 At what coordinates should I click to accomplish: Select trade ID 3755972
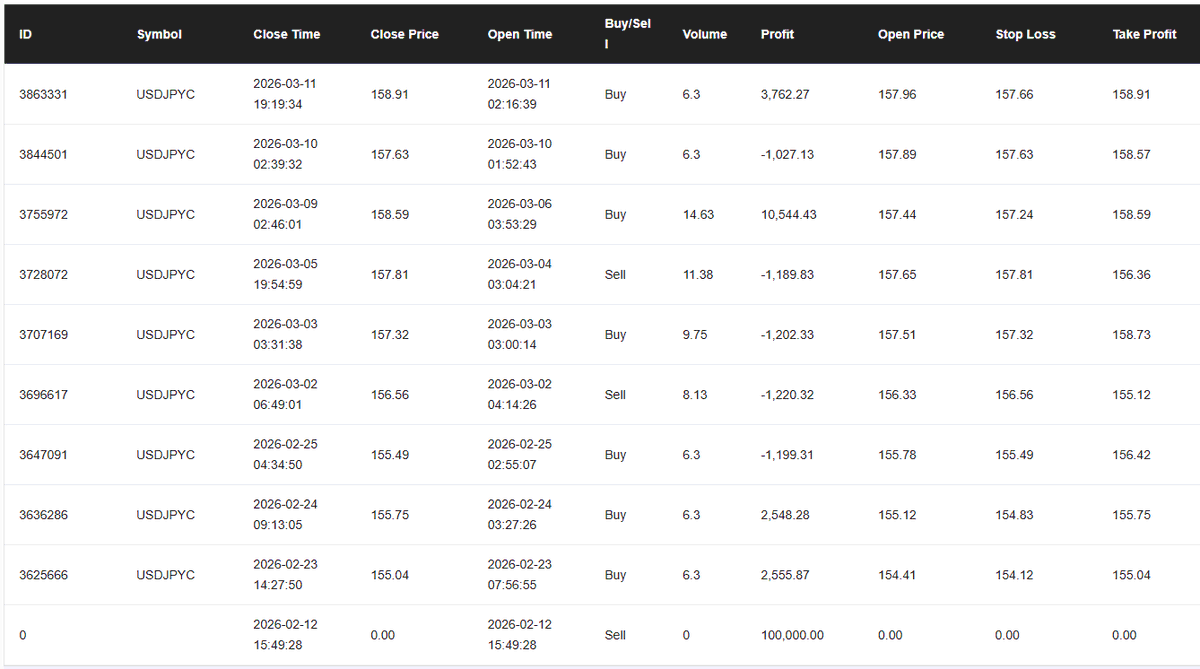click(43, 214)
